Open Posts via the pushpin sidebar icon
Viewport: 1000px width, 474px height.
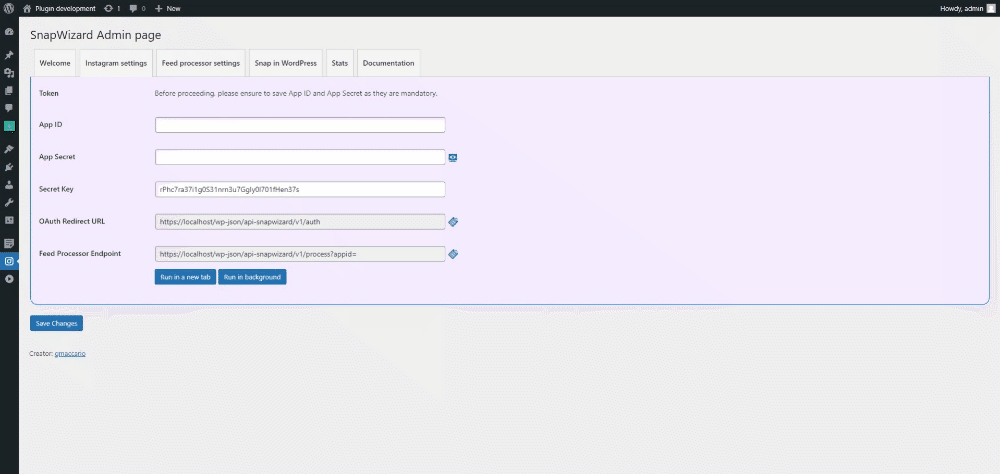coord(9,56)
